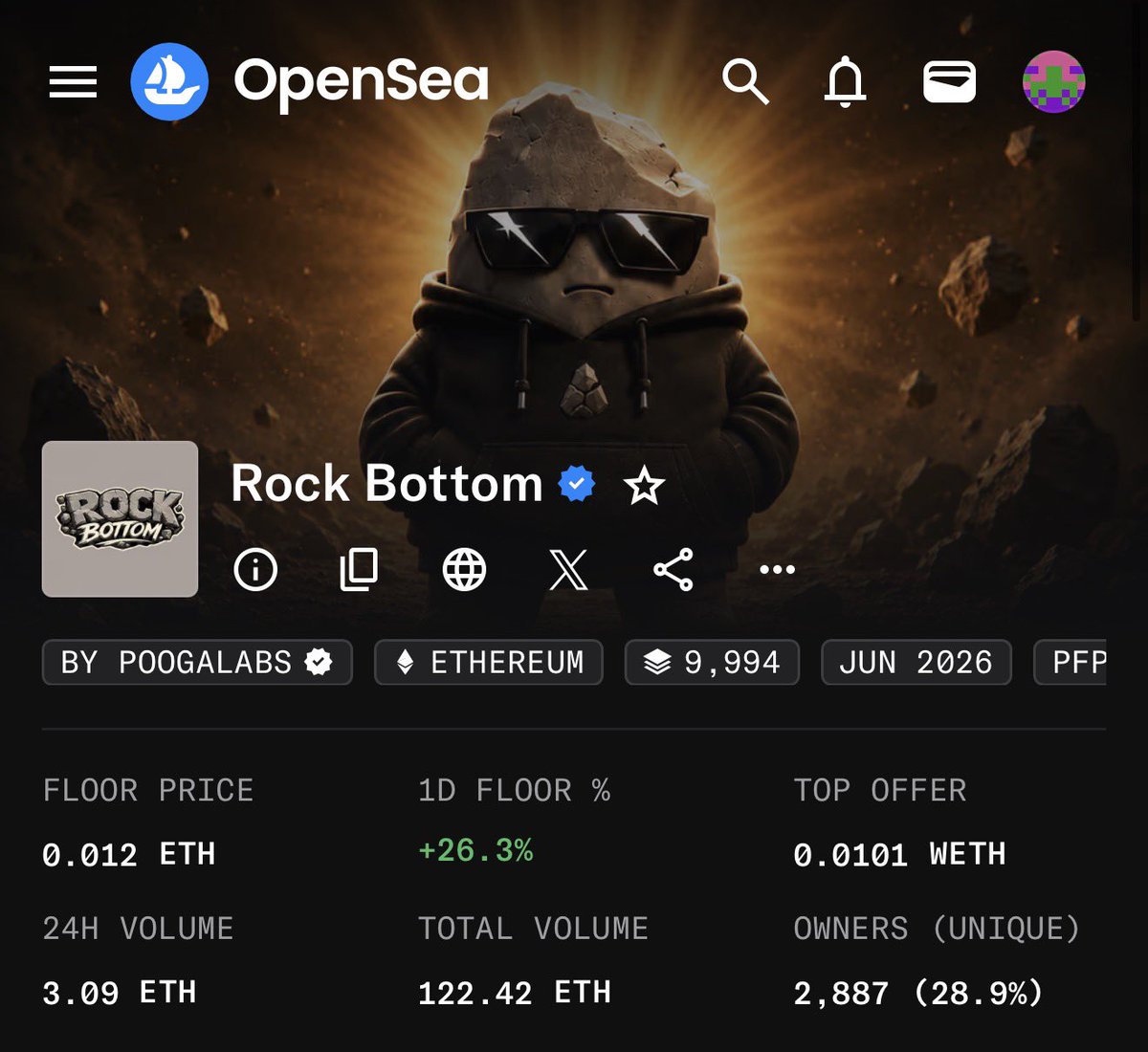Click owners value 2,887 (28.9%)
Viewport: 1148px width, 1052px height.
(918, 994)
